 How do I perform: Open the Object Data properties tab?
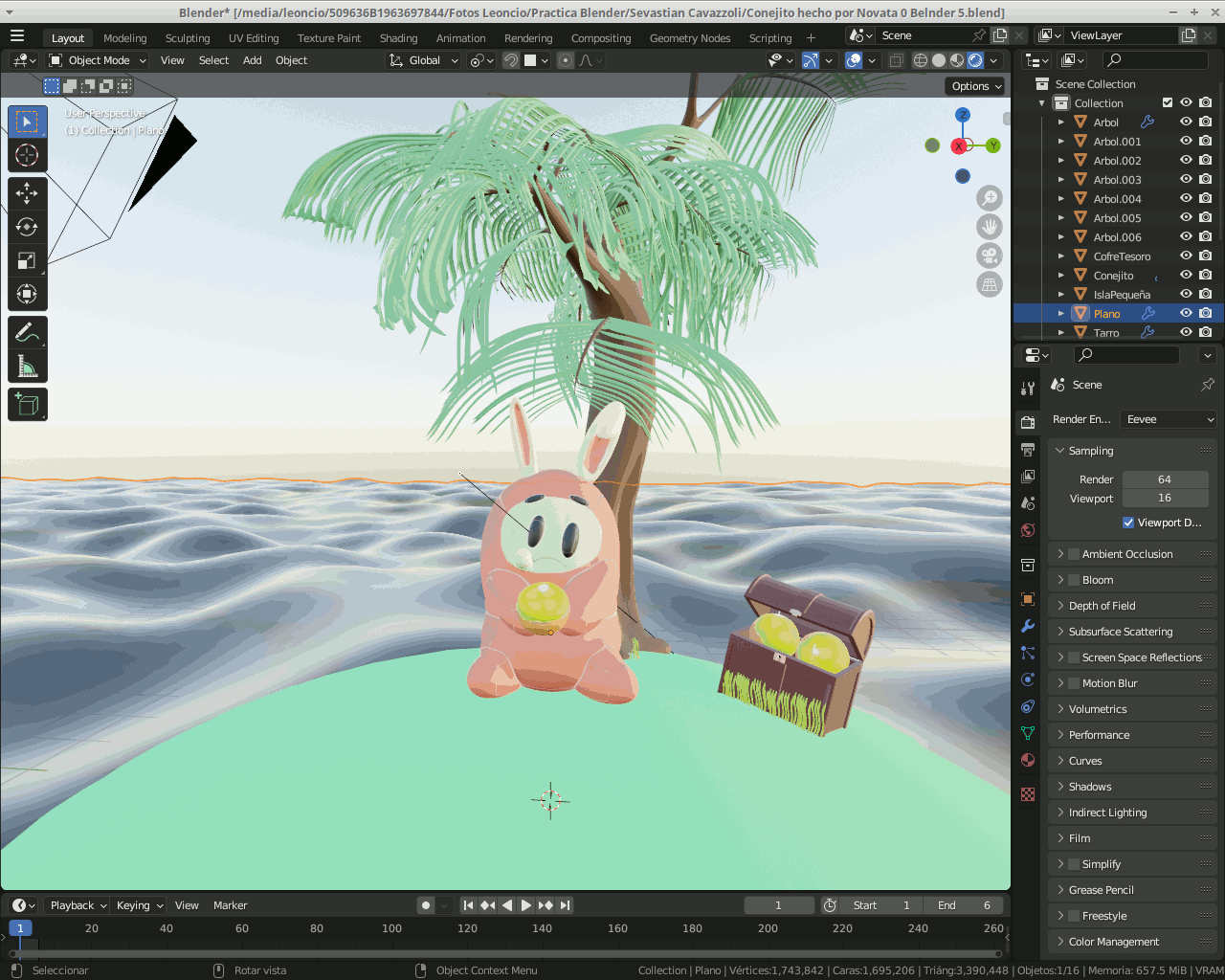coord(1028,733)
